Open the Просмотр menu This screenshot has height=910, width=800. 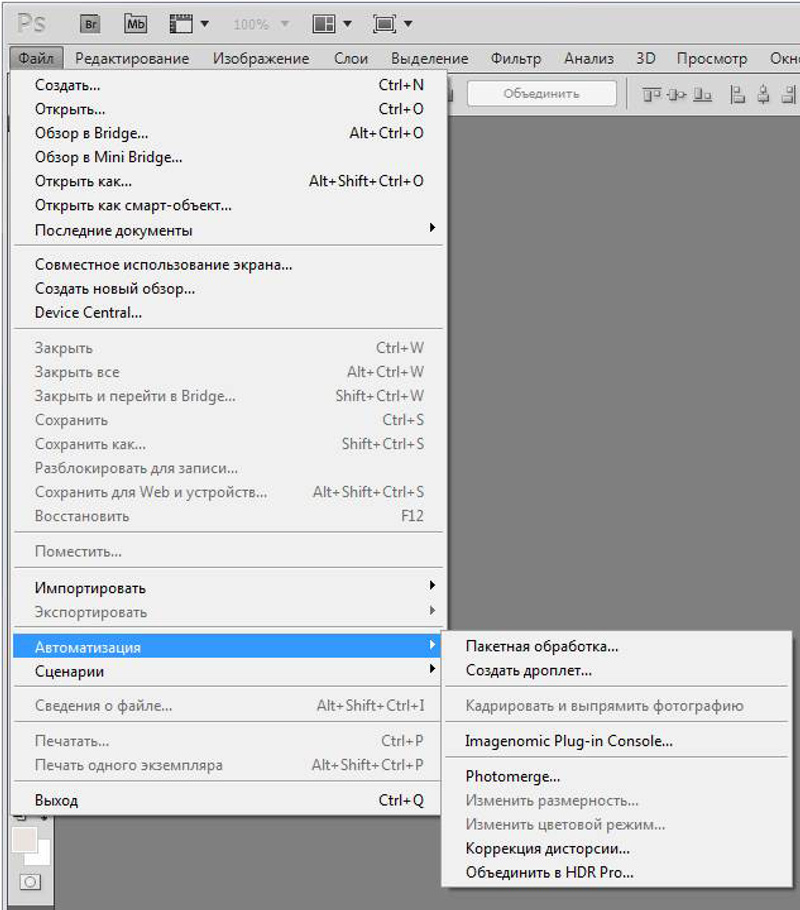[x=712, y=58]
